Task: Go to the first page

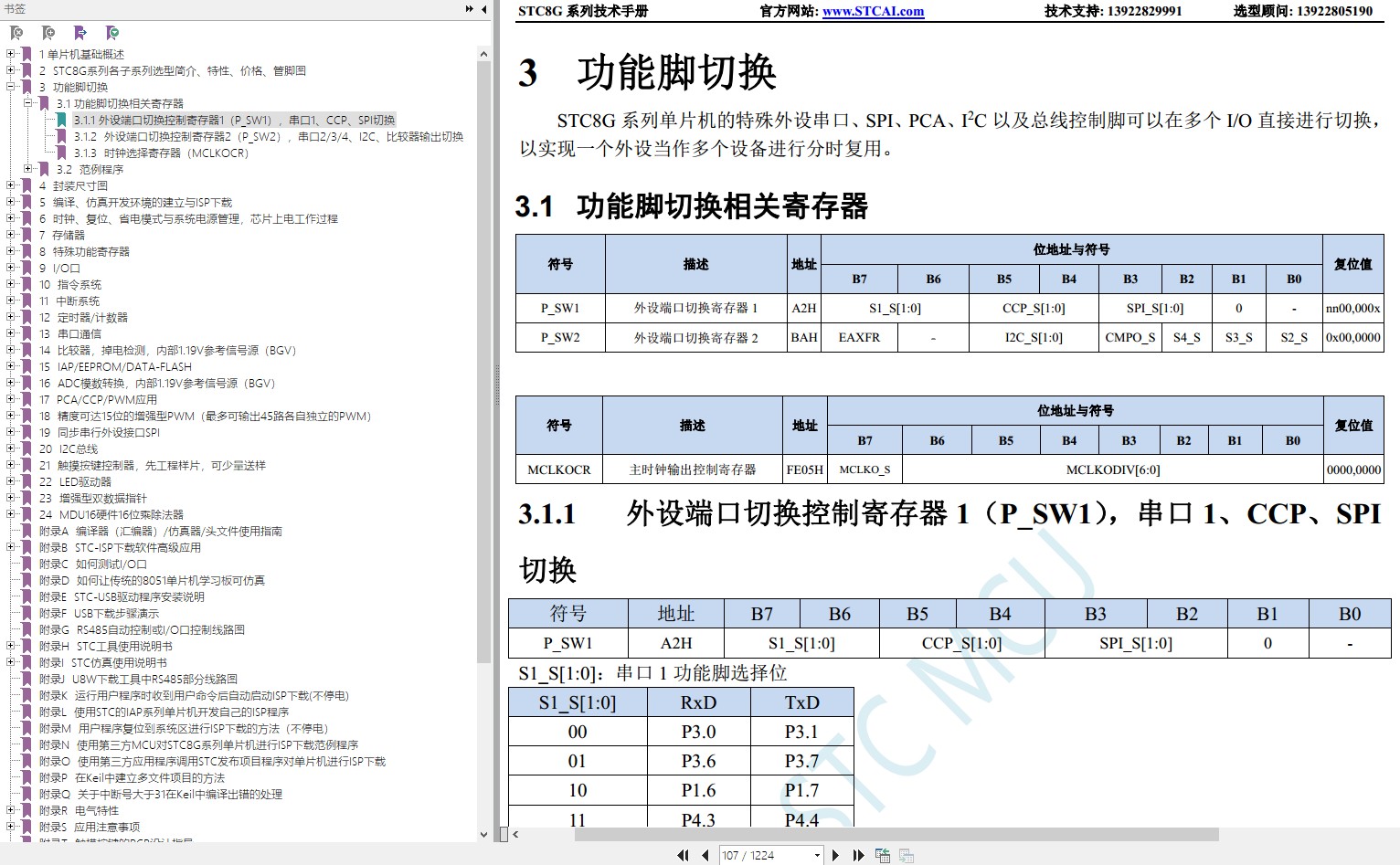Action: (x=683, y=855)
